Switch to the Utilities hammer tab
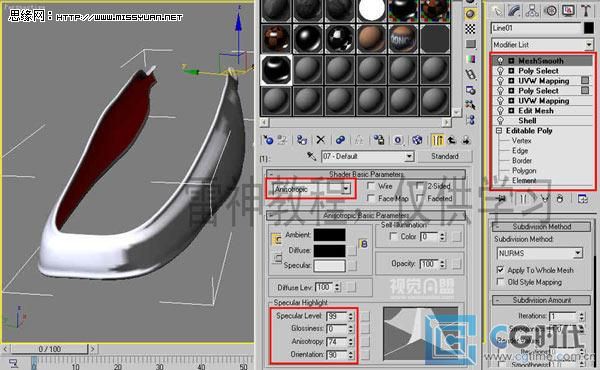The image size is (600, 370). [586, 11]
